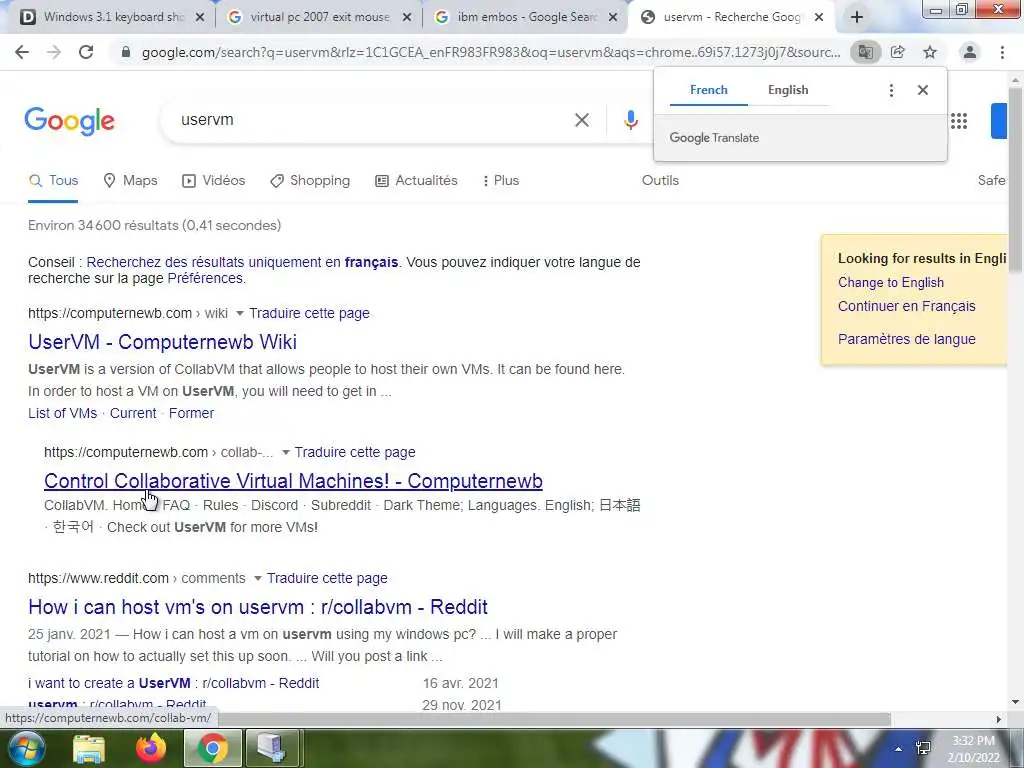The image size is (1024, 768).
Task: Click Continuer en Français link
Action: tap(906, 306)
